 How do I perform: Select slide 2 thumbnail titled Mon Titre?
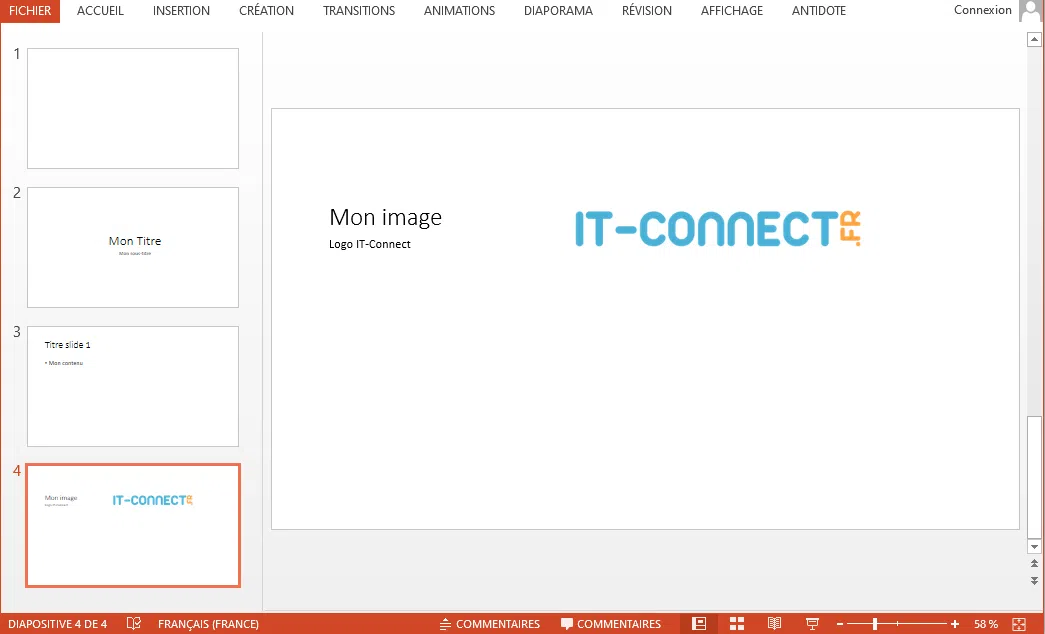[x=133, y=247]
